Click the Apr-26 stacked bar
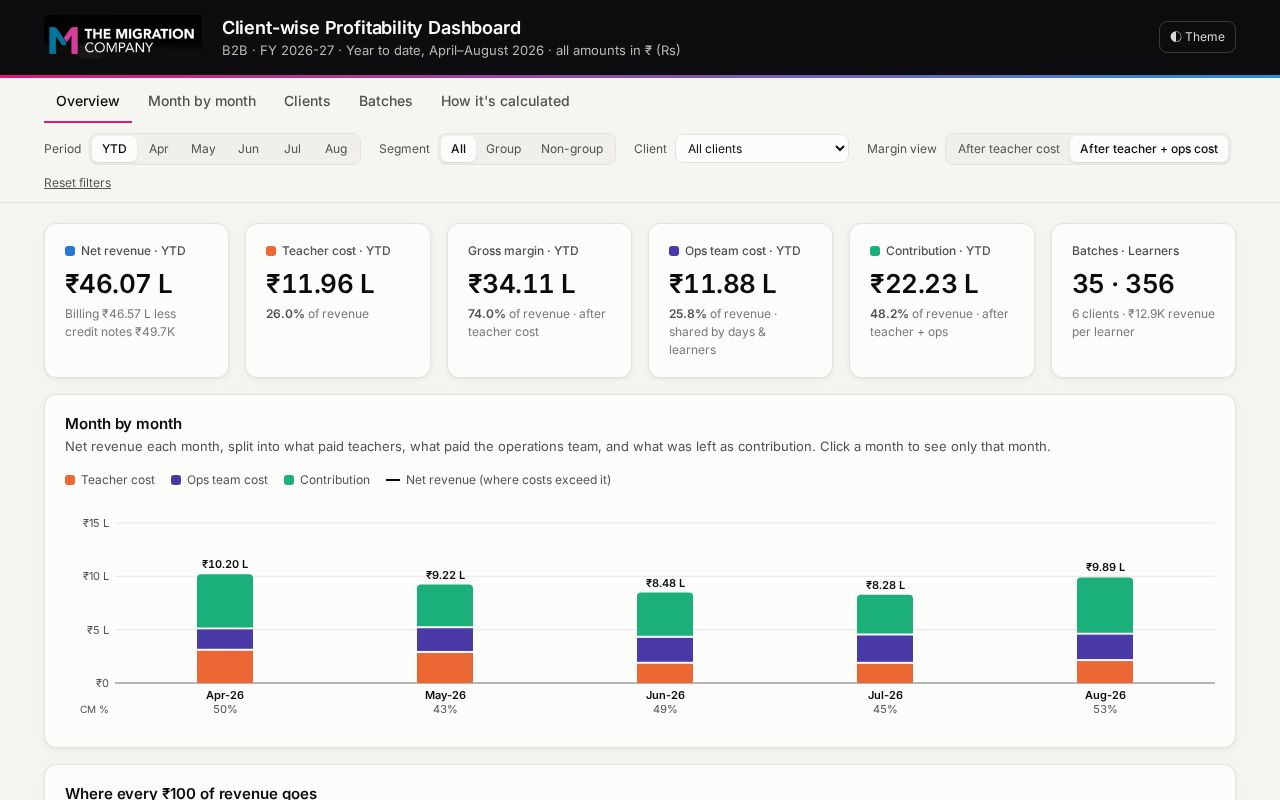Image resolution: width=1280 pixels, height=800 pixels. 225,628
